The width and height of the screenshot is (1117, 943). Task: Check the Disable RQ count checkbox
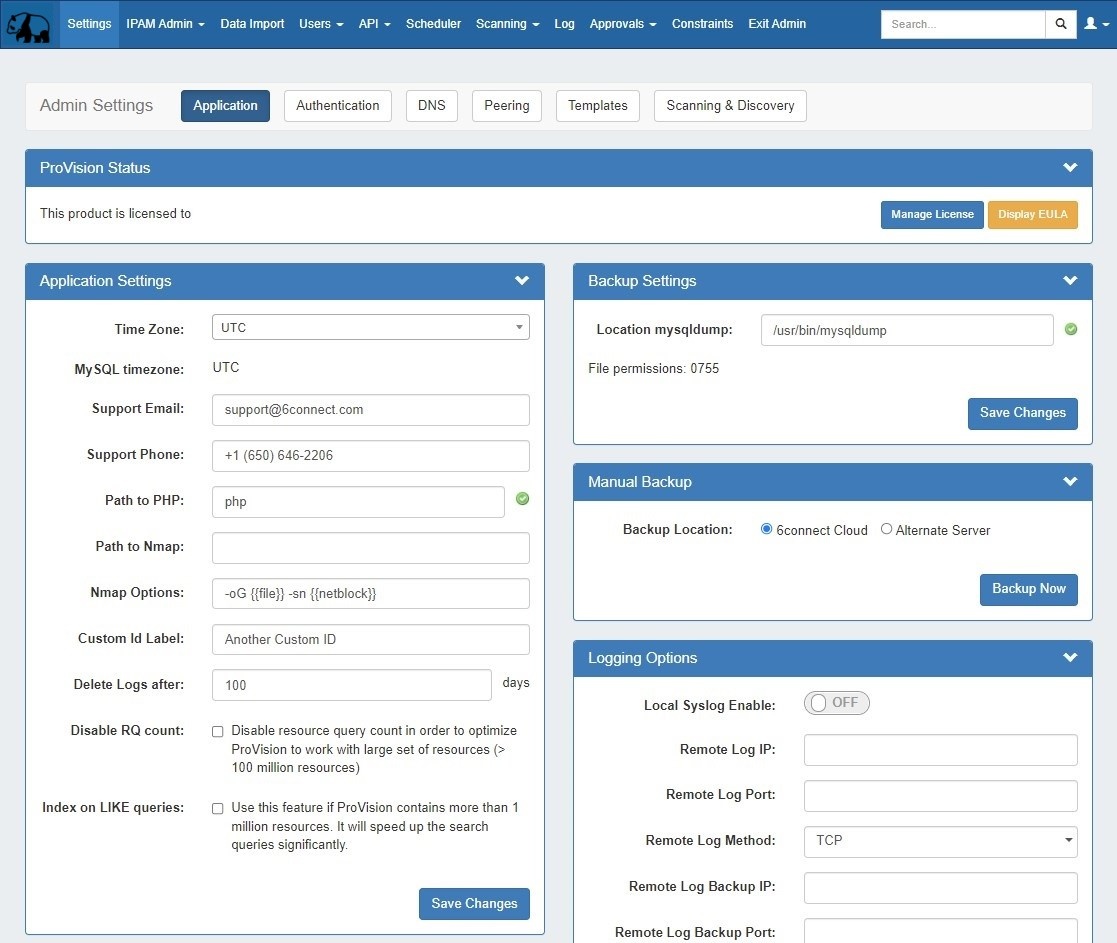(218, 732)
